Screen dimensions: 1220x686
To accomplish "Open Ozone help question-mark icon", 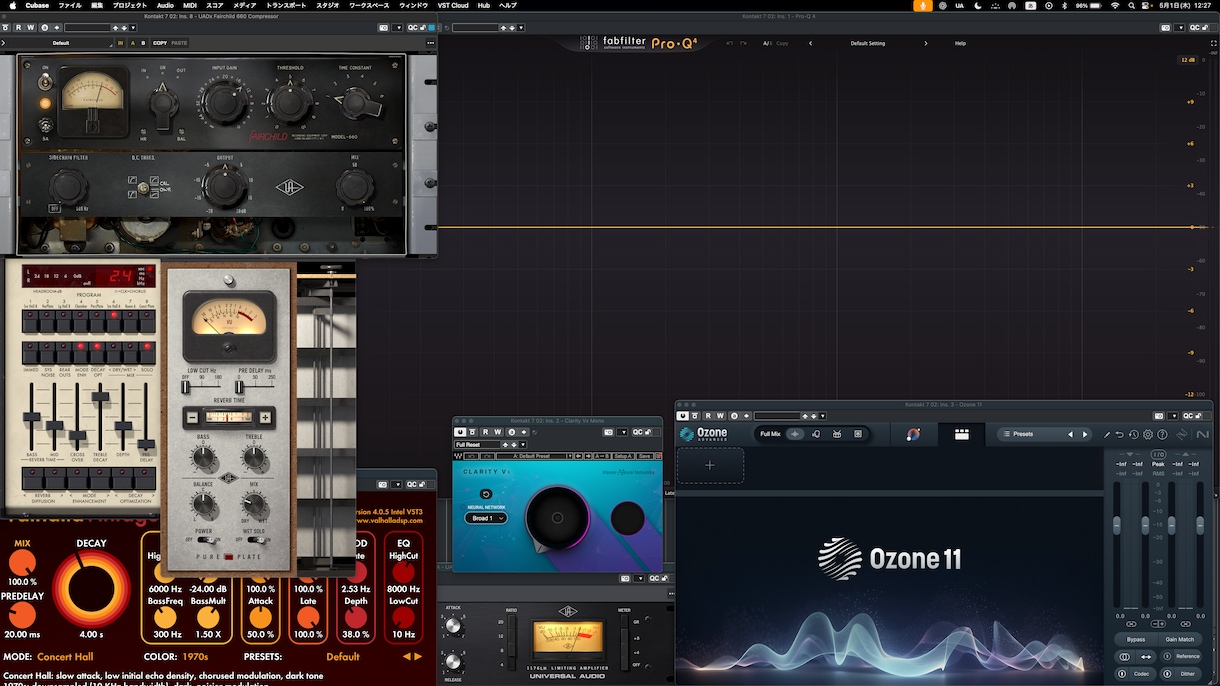I will click(x=1162, y=434).
